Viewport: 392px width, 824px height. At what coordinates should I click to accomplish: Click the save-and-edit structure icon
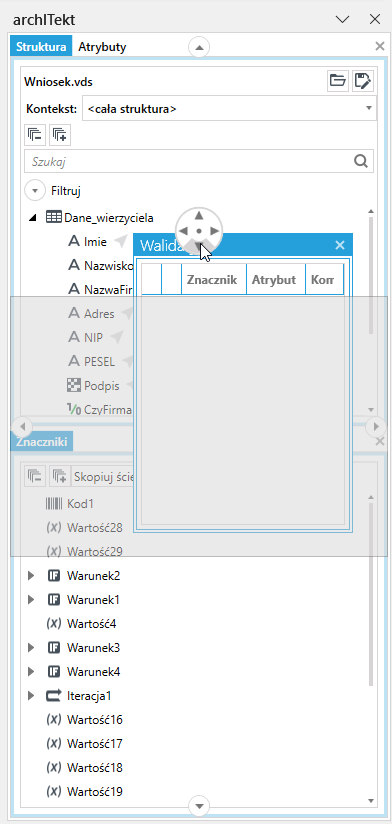[x=363, y=81]
